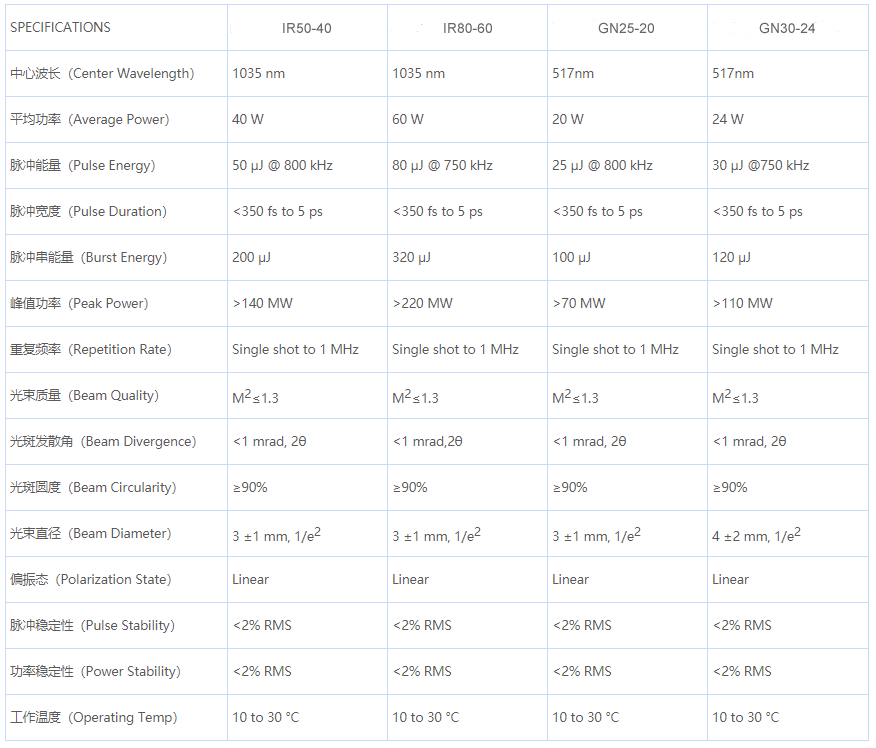The height and width of the screenshot is (748, 876).
Task: Click the GN30-24 column header
Action: (x=787, y=28)
